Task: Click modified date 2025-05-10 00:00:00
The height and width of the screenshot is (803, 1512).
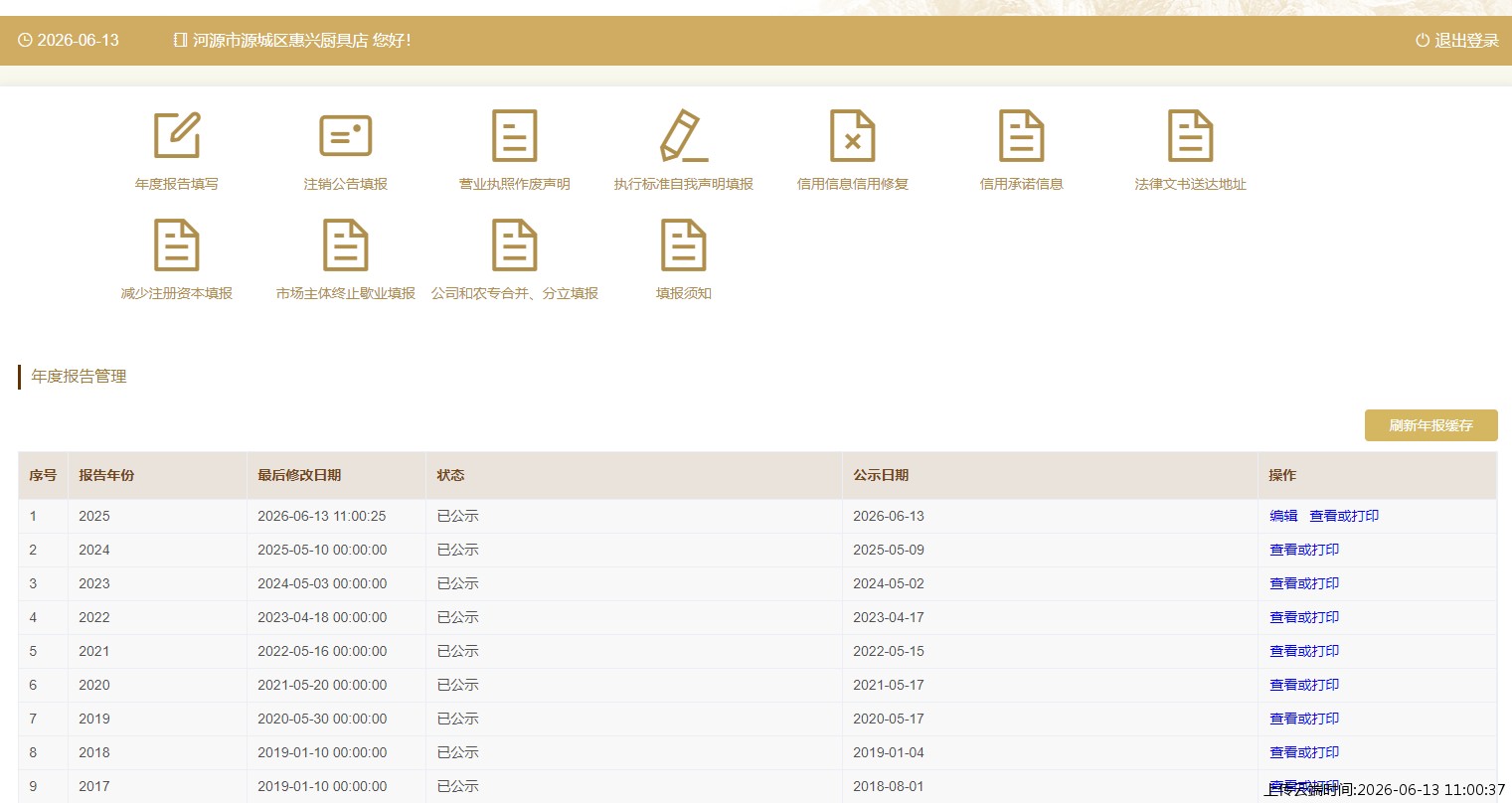Action: tap(322, 550)
